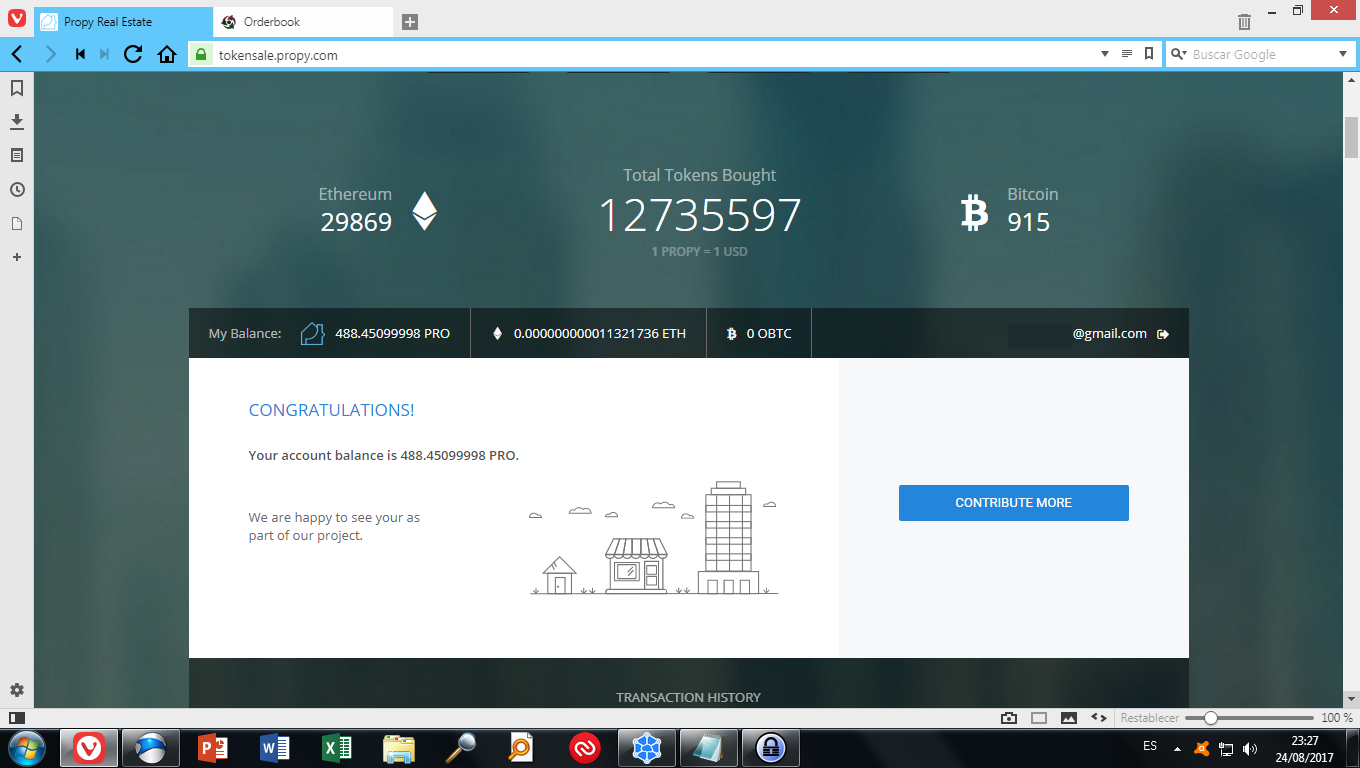Open Excel from the taskbar
Viewport: 1360px width, 768px height.
[336, 747]
